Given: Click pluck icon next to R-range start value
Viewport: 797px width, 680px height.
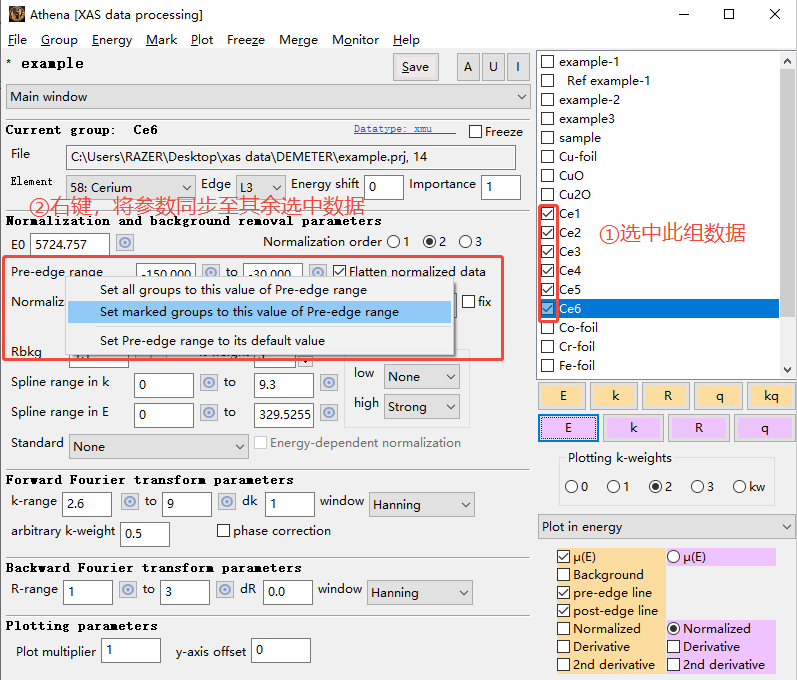Looking at the screenshot, I should 129,590.
